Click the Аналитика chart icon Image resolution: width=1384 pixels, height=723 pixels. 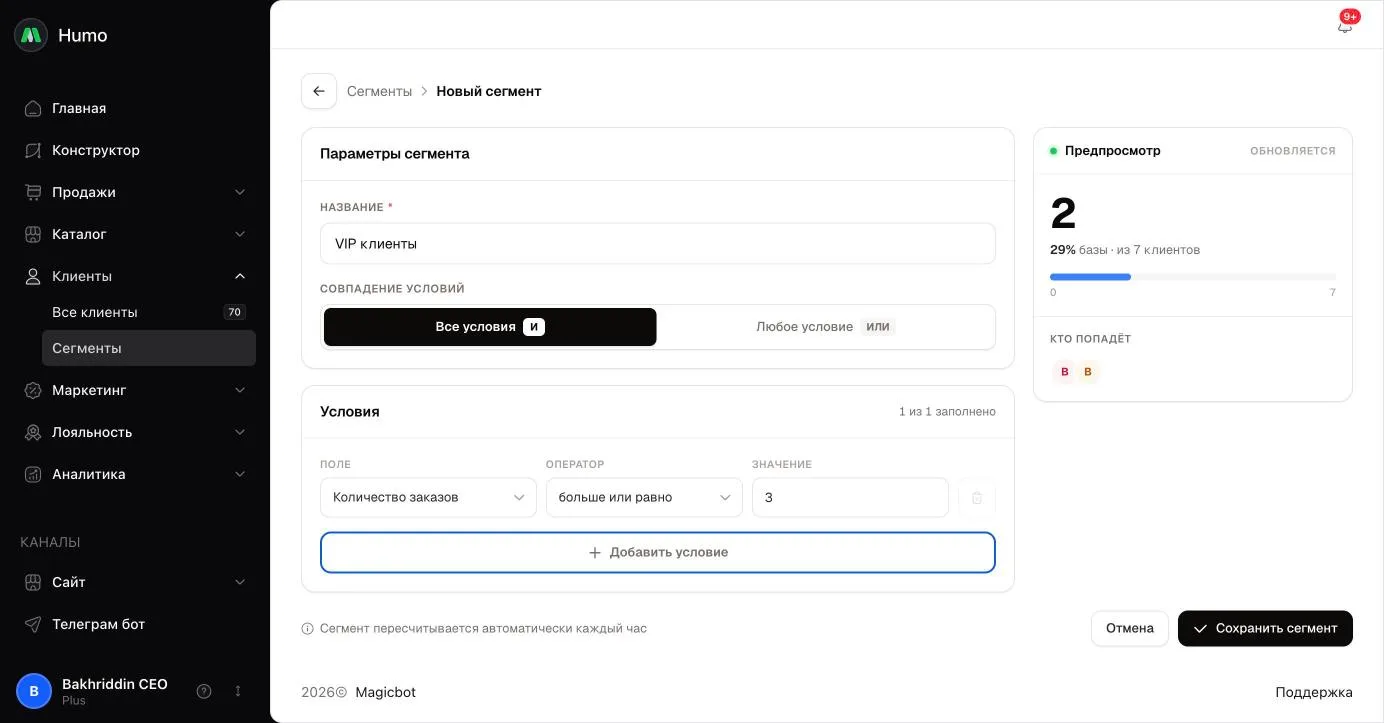coord(33,474)
